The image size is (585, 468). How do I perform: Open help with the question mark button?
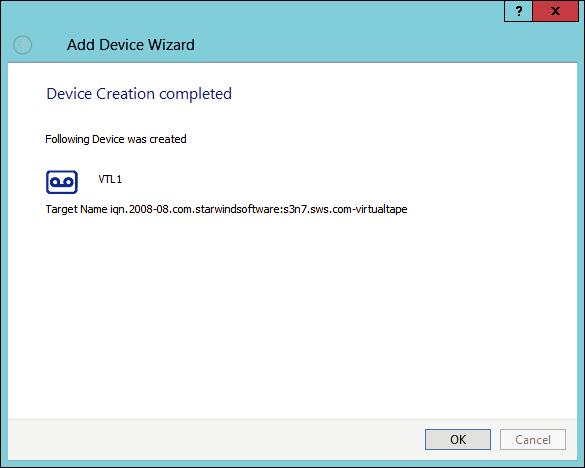[518, 11]
